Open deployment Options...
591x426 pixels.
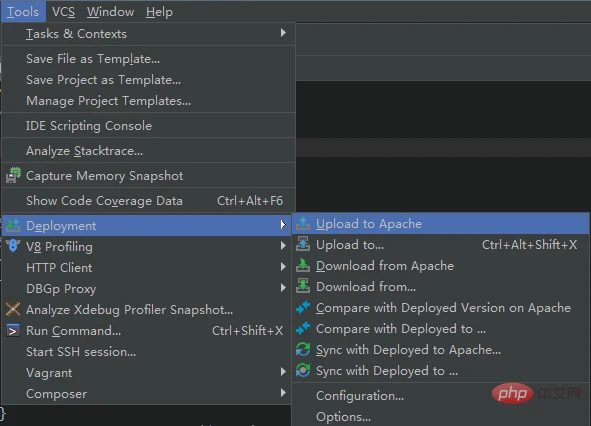point(441,417)
